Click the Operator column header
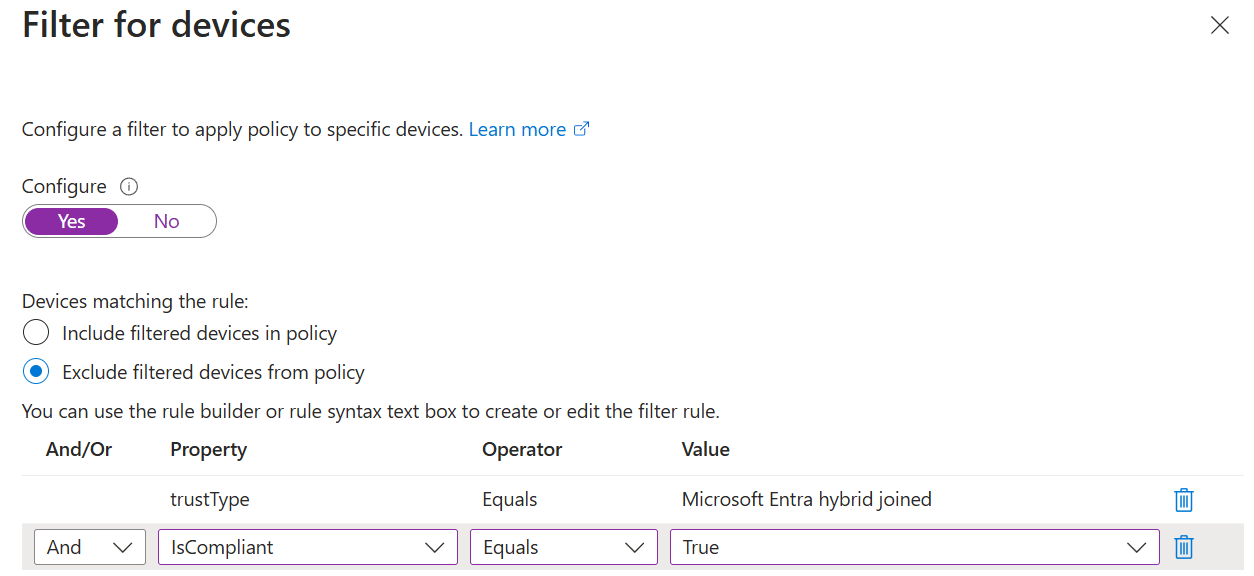Image resolution: width=1254 pixels, height=576 pixels. 522,450
